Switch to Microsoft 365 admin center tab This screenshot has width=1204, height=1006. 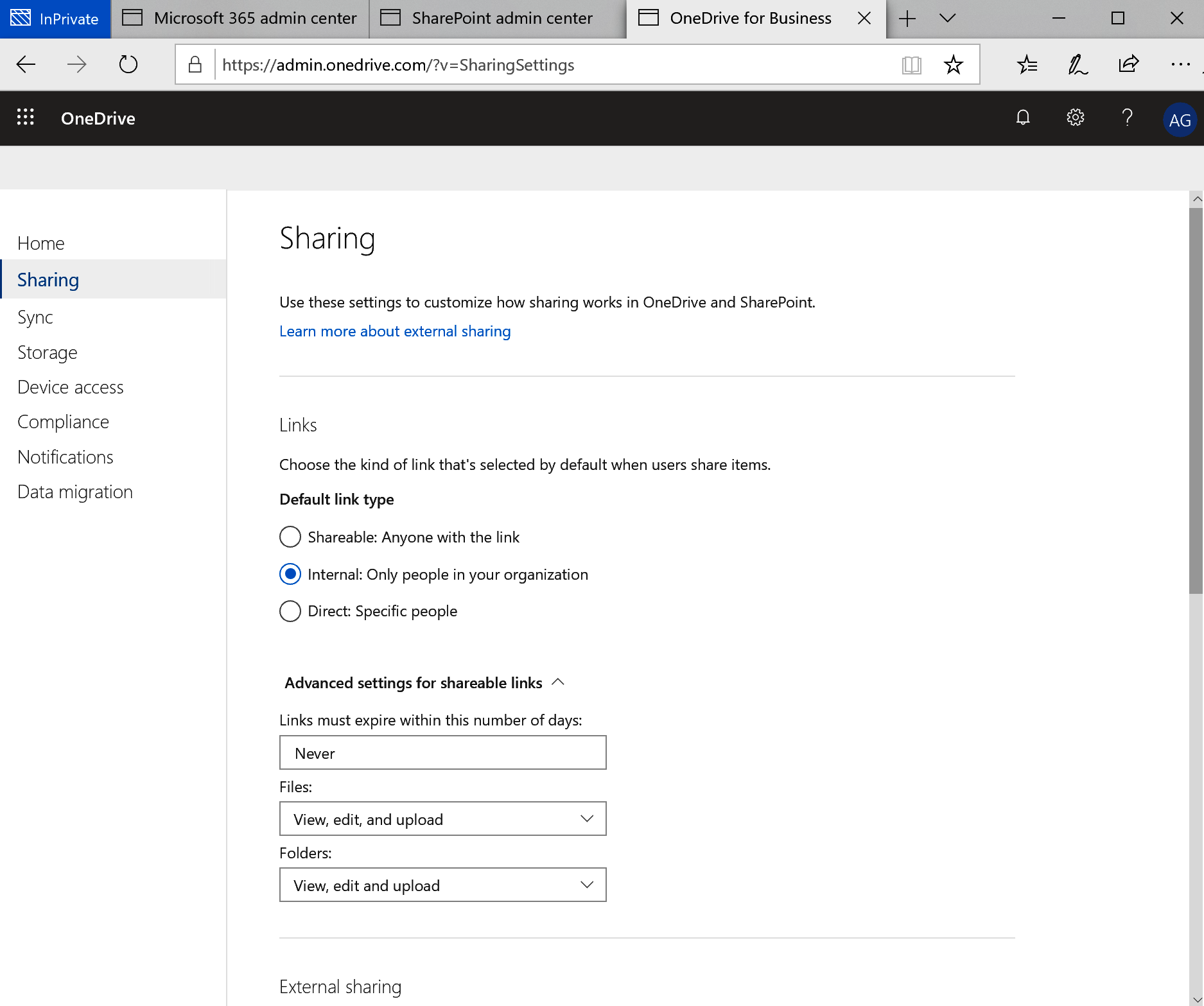point(240,19)
